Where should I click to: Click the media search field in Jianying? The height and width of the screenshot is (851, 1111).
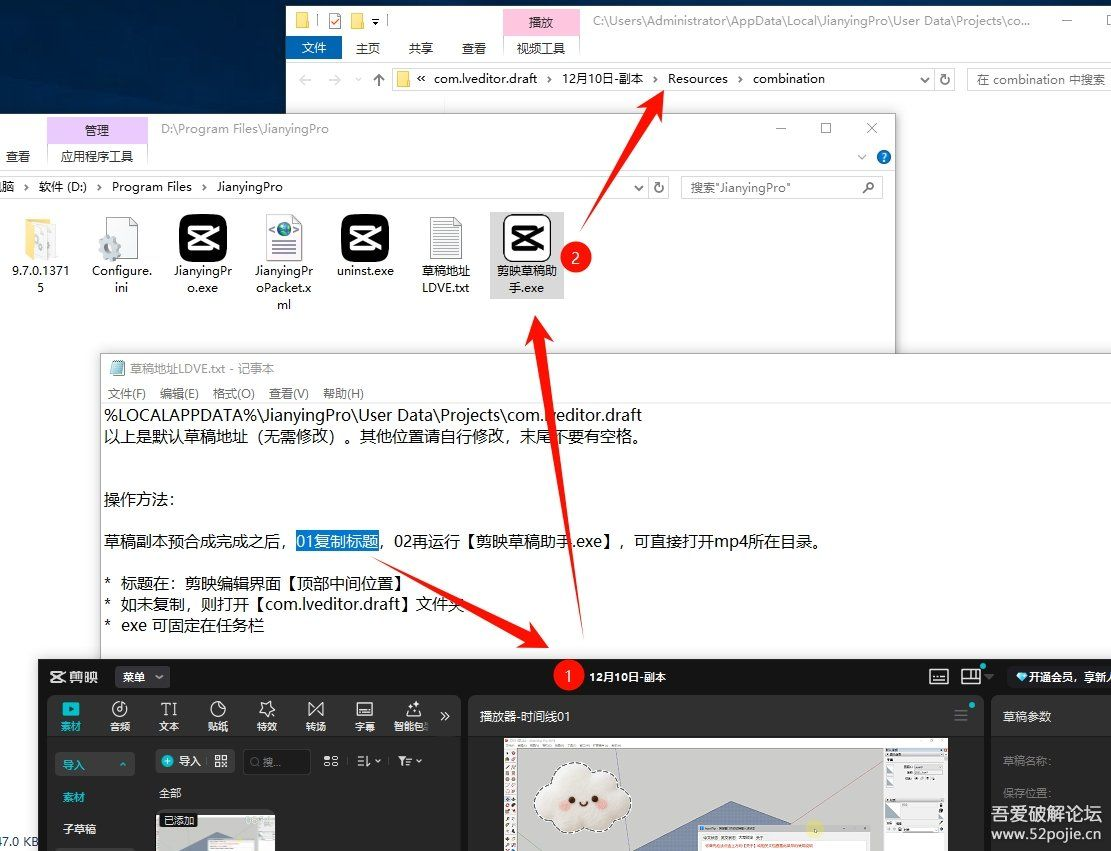tap(276, 762)
